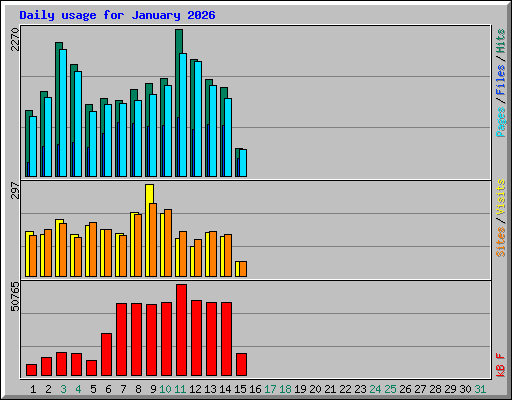Select the orange Sites bar for day 10
Image resolution: width=512 pixels, height=400 pixels.
[168, 243]
